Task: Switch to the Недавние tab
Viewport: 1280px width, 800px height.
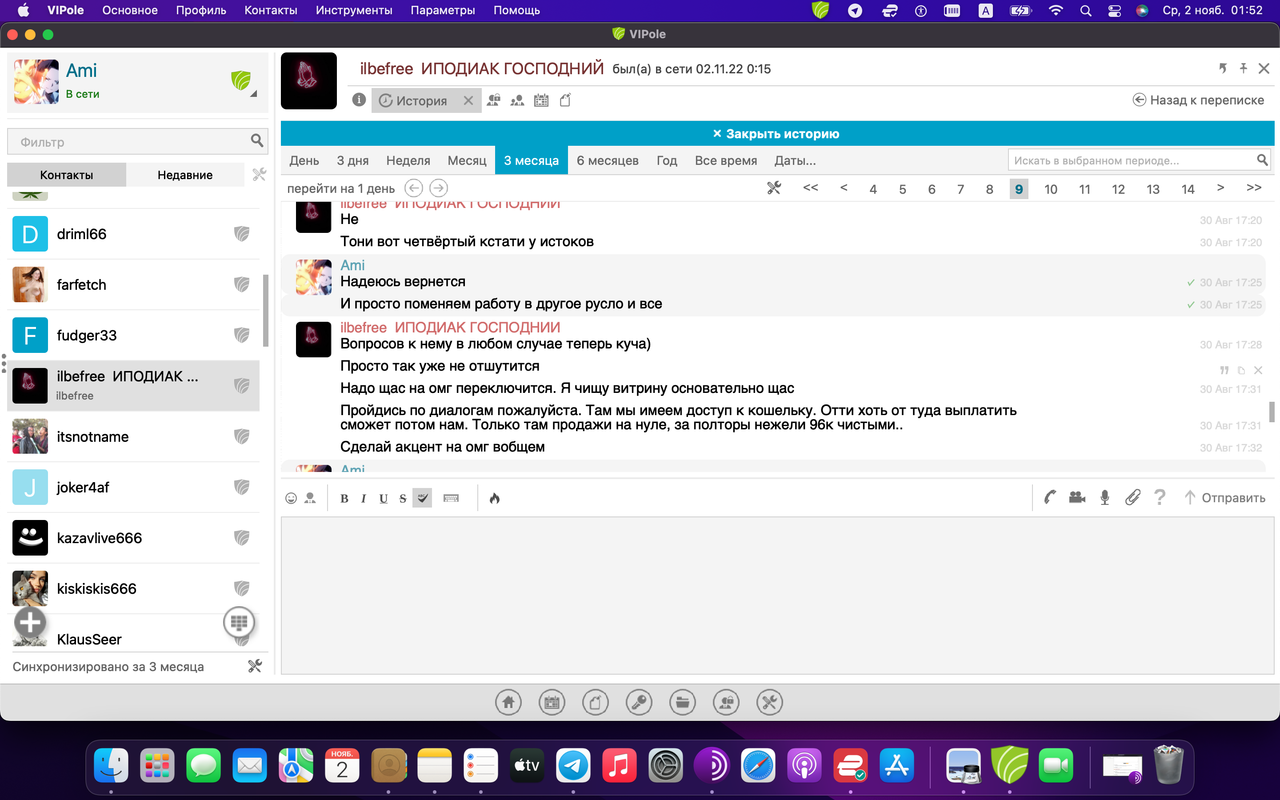Action: pyautogui.click(x=185, y=174)
